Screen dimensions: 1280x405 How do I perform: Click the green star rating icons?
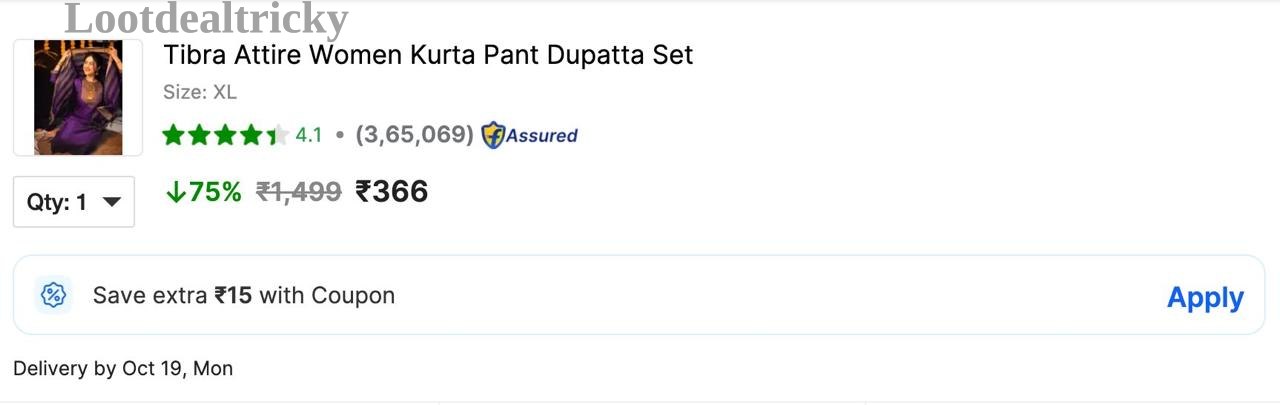[225, 135]
